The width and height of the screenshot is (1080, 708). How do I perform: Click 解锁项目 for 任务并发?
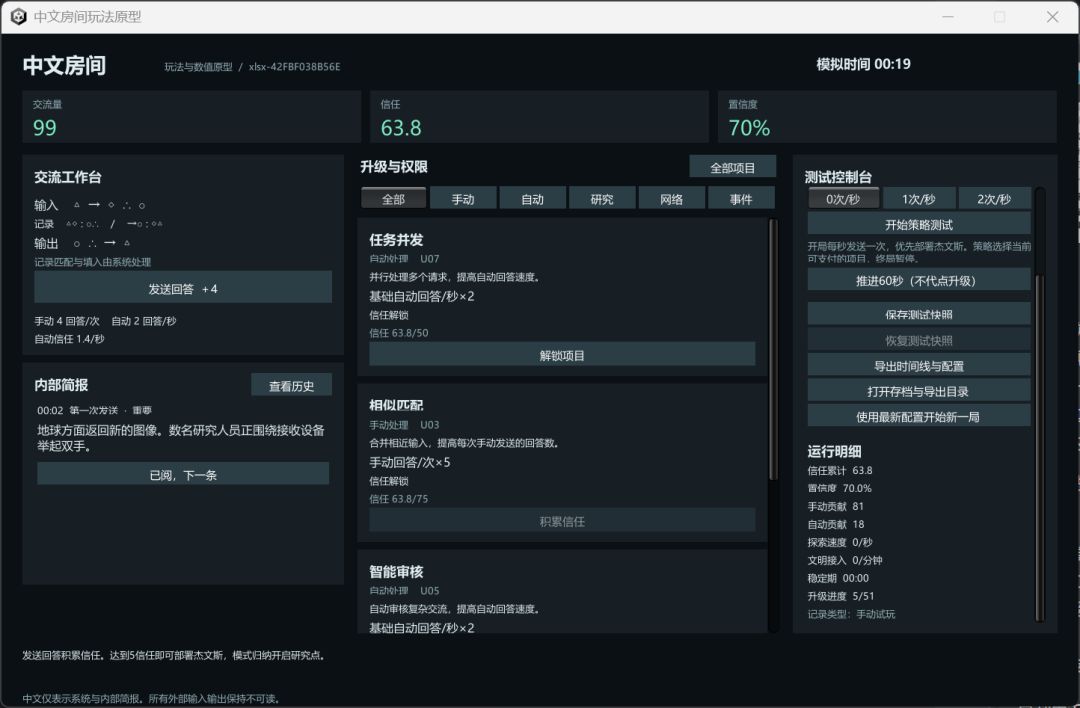(x=562, y=355)
